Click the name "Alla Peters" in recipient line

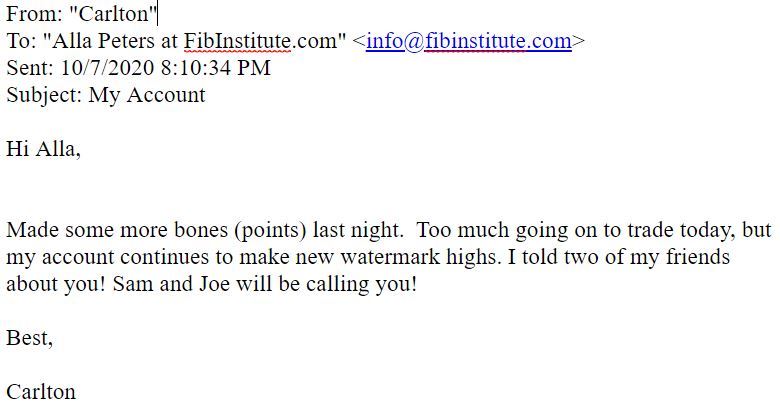103,41
